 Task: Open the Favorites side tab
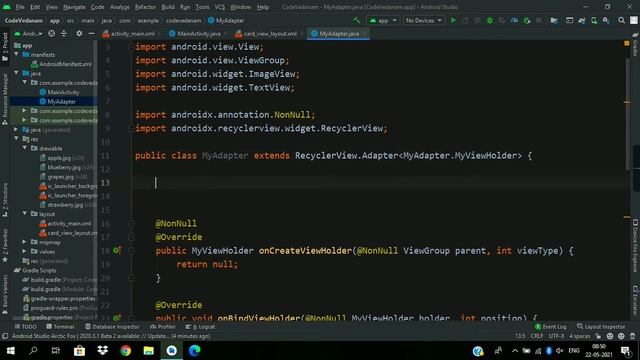5,246
